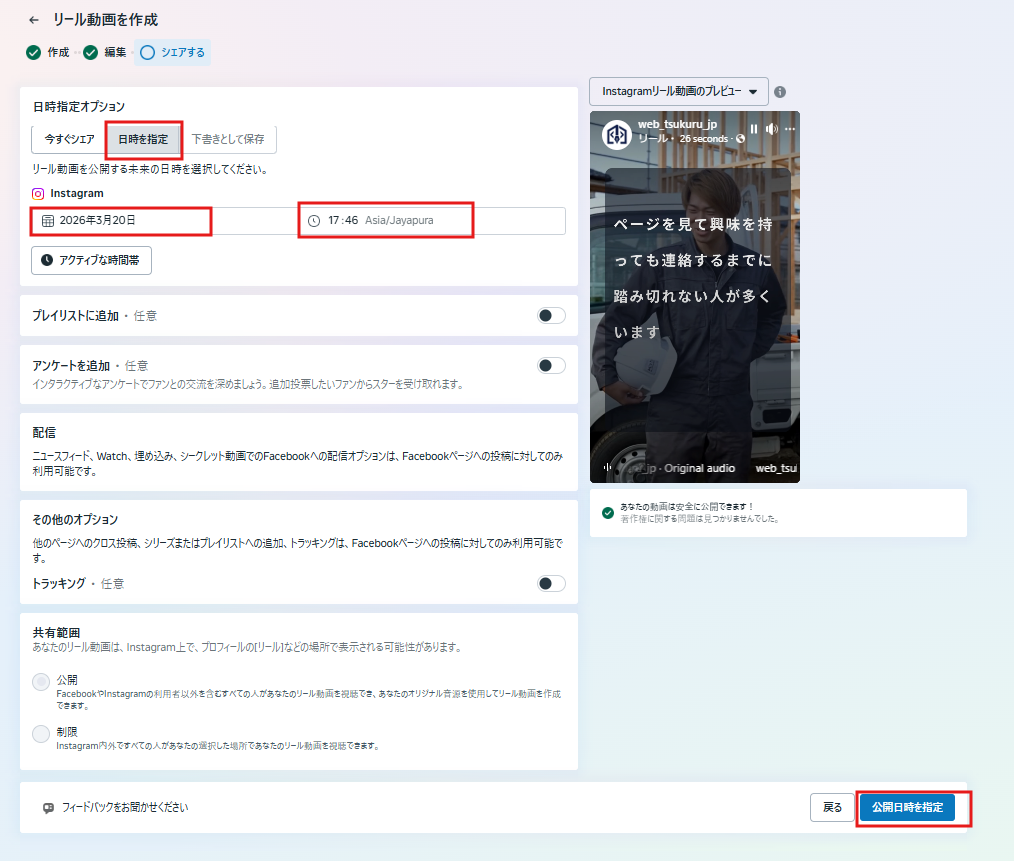Click the feedback speech bubble icon

(48, 808)
